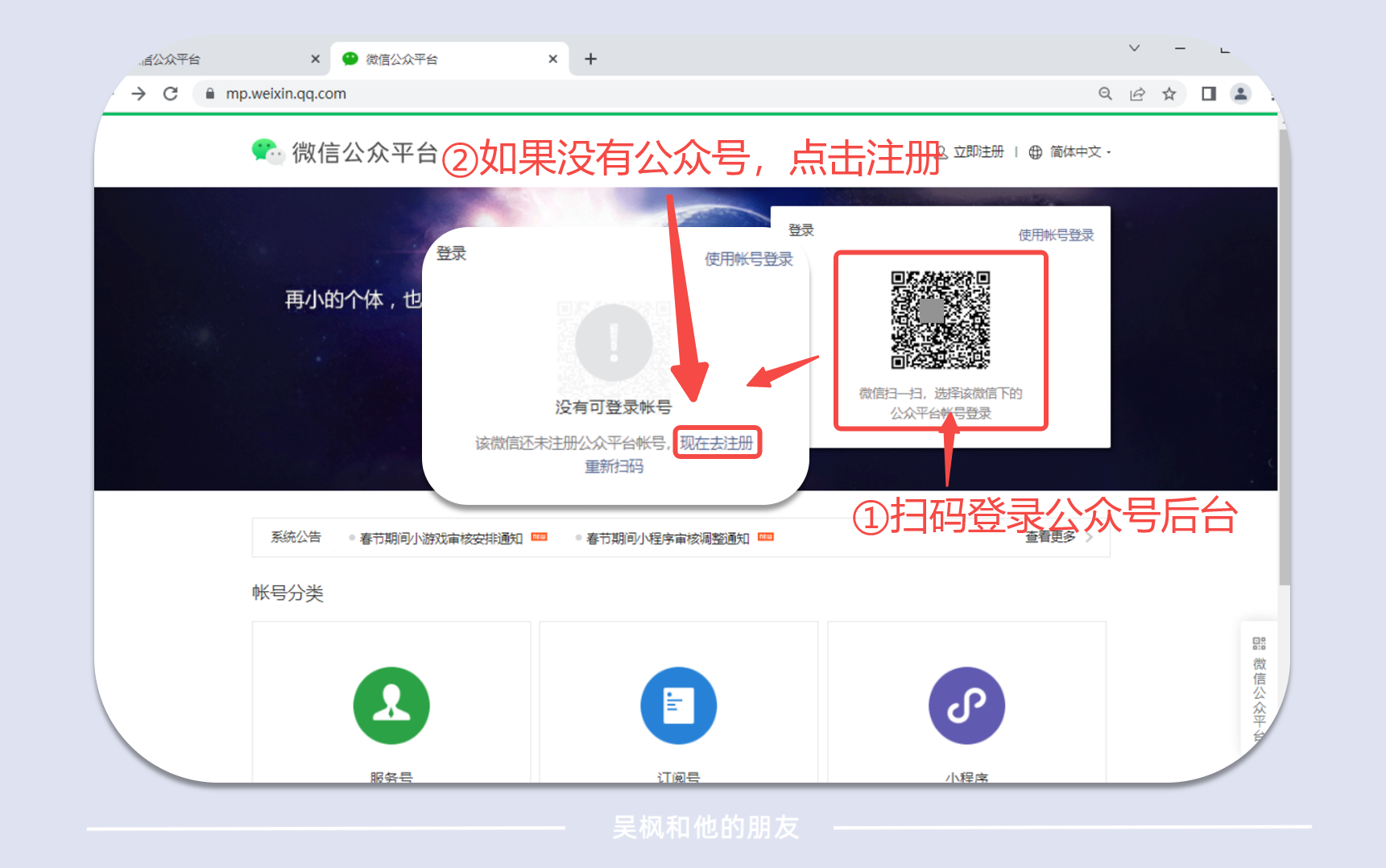Viewport: 1386px width, 868px height.
Task: Click the globe language icon
Action: (x=1036, y=152)
